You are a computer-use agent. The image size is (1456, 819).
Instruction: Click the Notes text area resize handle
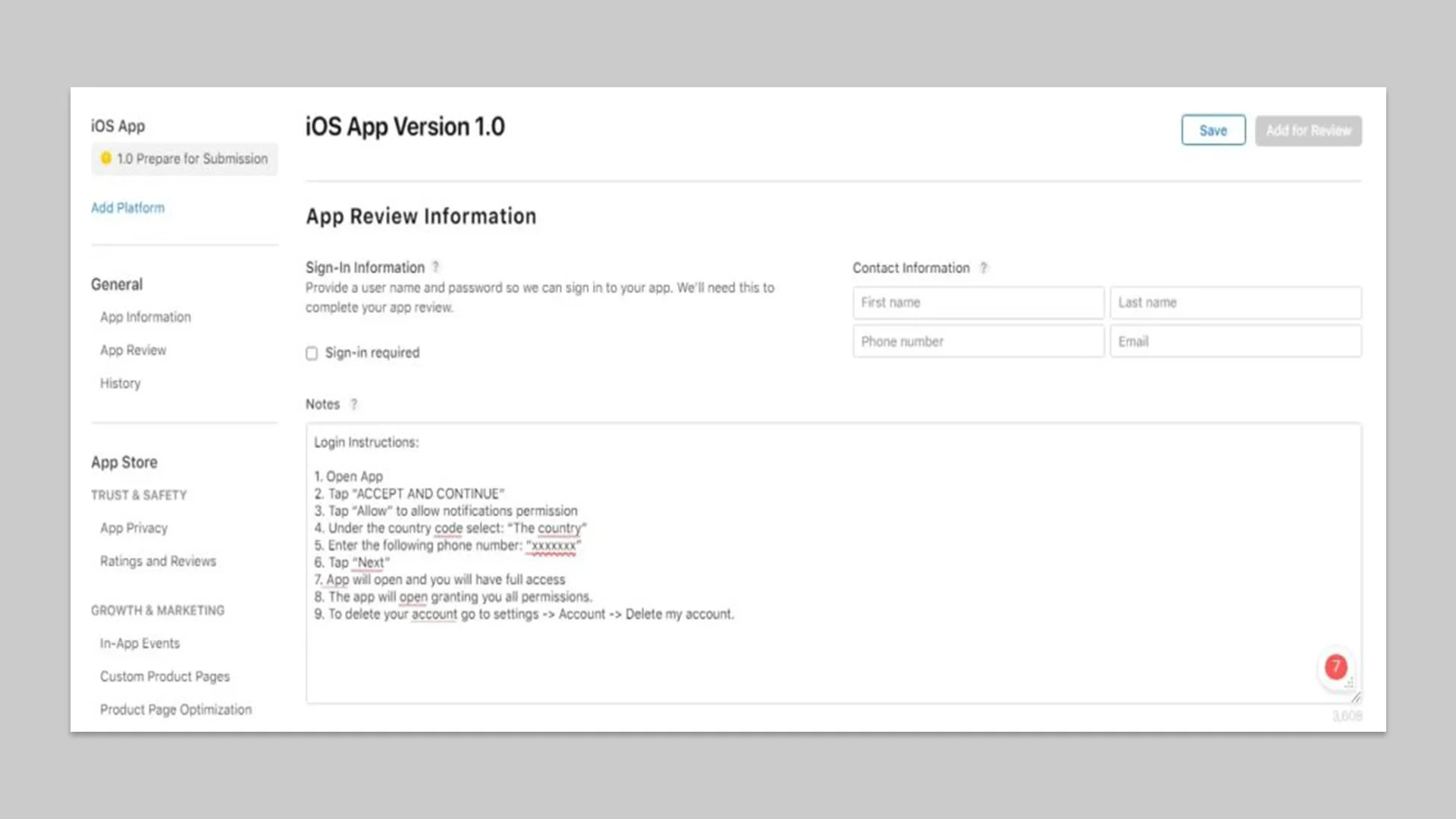(1356, 698)
